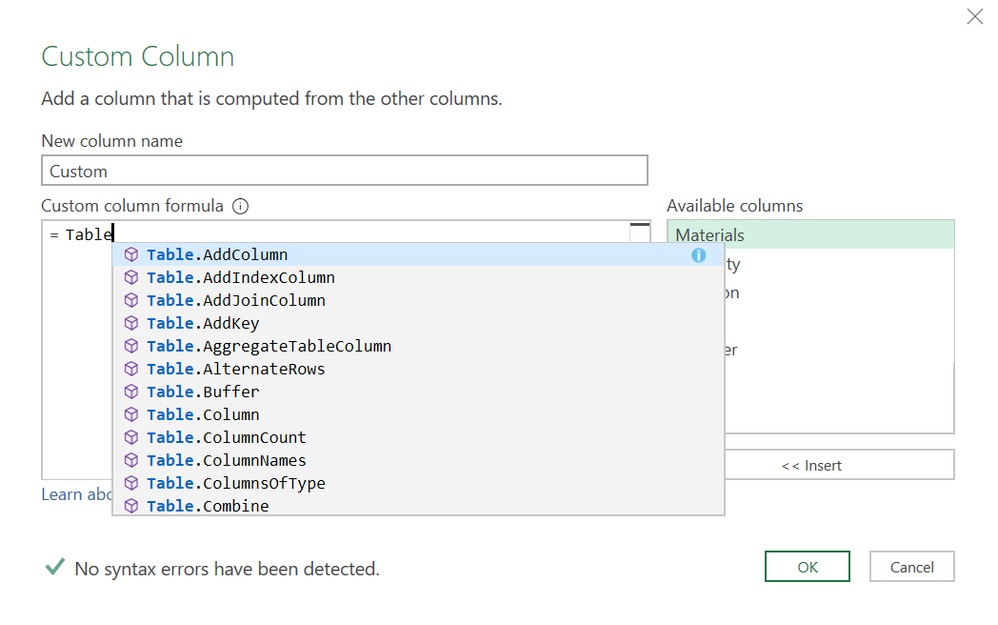Click the cube icon beside Table.ColumnsOfType
Screen dimensions: 998x625
pos(131,484)
